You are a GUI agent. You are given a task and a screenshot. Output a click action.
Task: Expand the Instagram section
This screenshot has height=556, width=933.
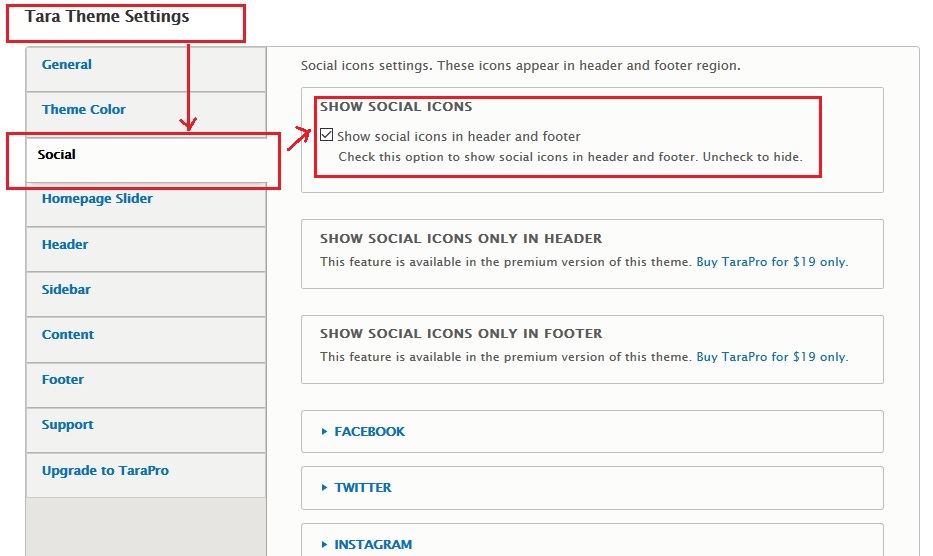[x=372, y=545]
